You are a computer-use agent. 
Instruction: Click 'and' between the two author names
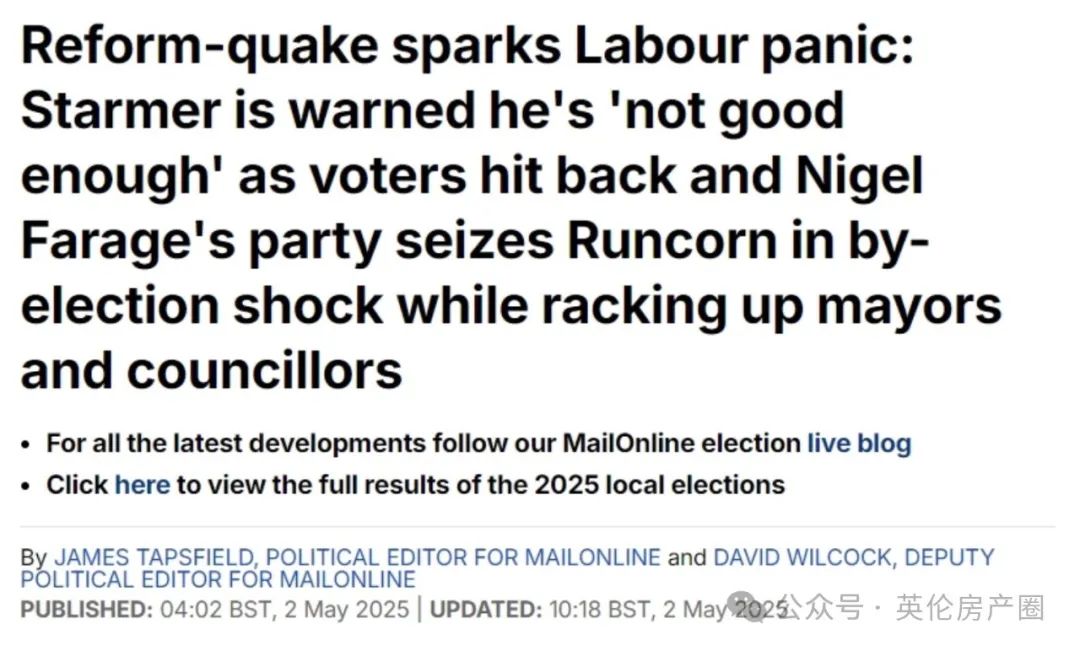(x=687, y=557)
